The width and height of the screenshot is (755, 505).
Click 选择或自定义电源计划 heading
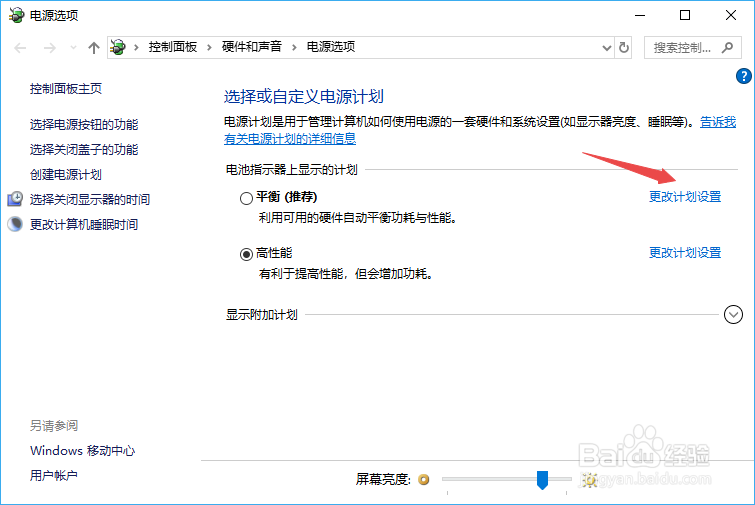click(304, 97)
